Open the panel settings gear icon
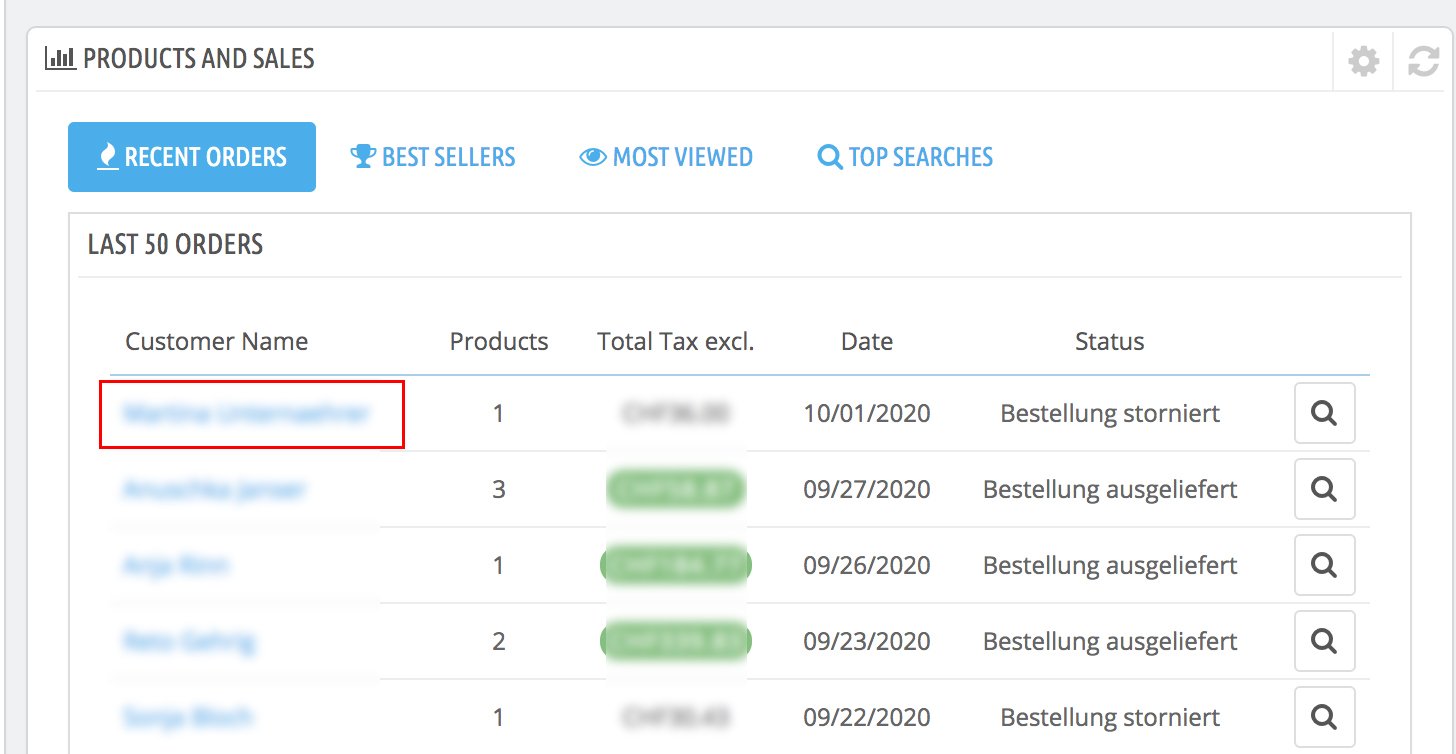The width and height of the screenshot is (1456, 754). click(x=1363, y=62)
